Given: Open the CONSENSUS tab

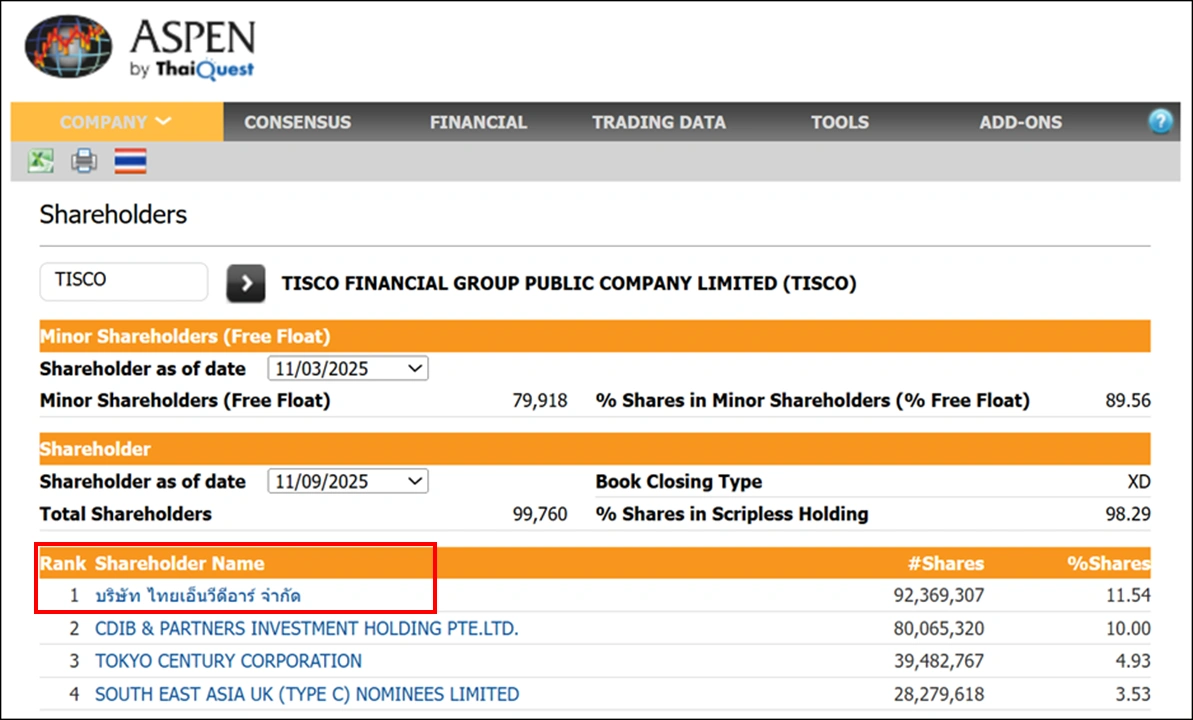Looking at the screenshot, I should click(298, 122).
